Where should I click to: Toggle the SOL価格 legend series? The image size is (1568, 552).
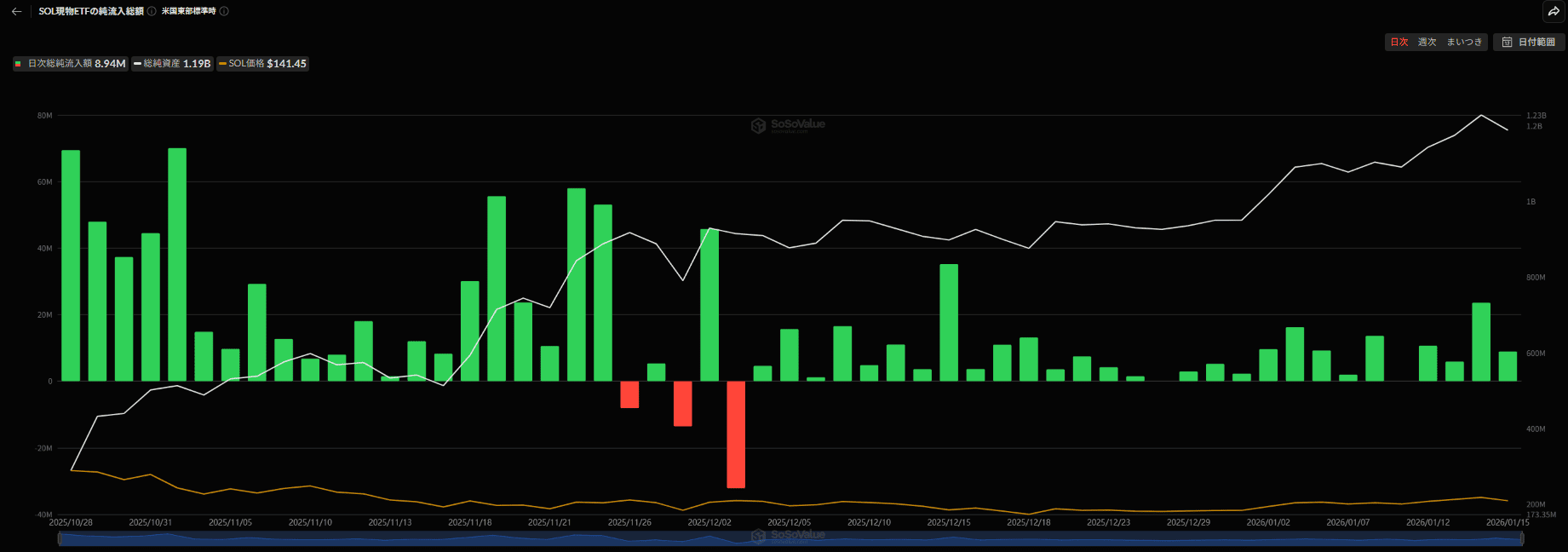pyautogui.click(x=262, y=64)
